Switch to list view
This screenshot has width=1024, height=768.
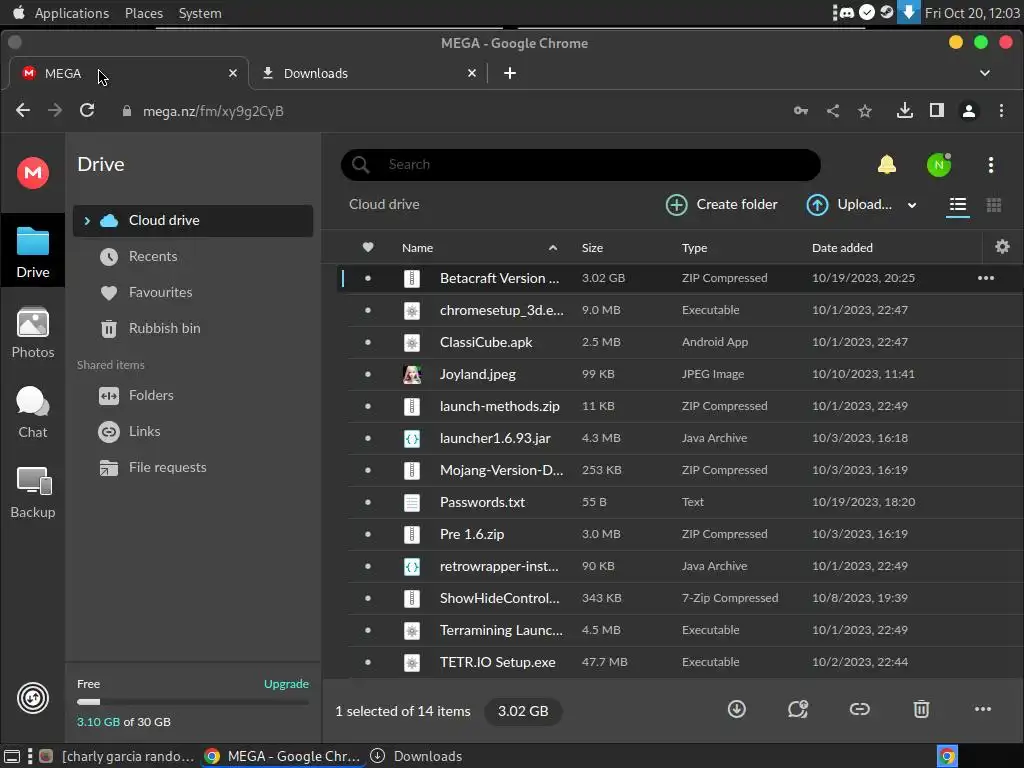[x=957, y=205]
